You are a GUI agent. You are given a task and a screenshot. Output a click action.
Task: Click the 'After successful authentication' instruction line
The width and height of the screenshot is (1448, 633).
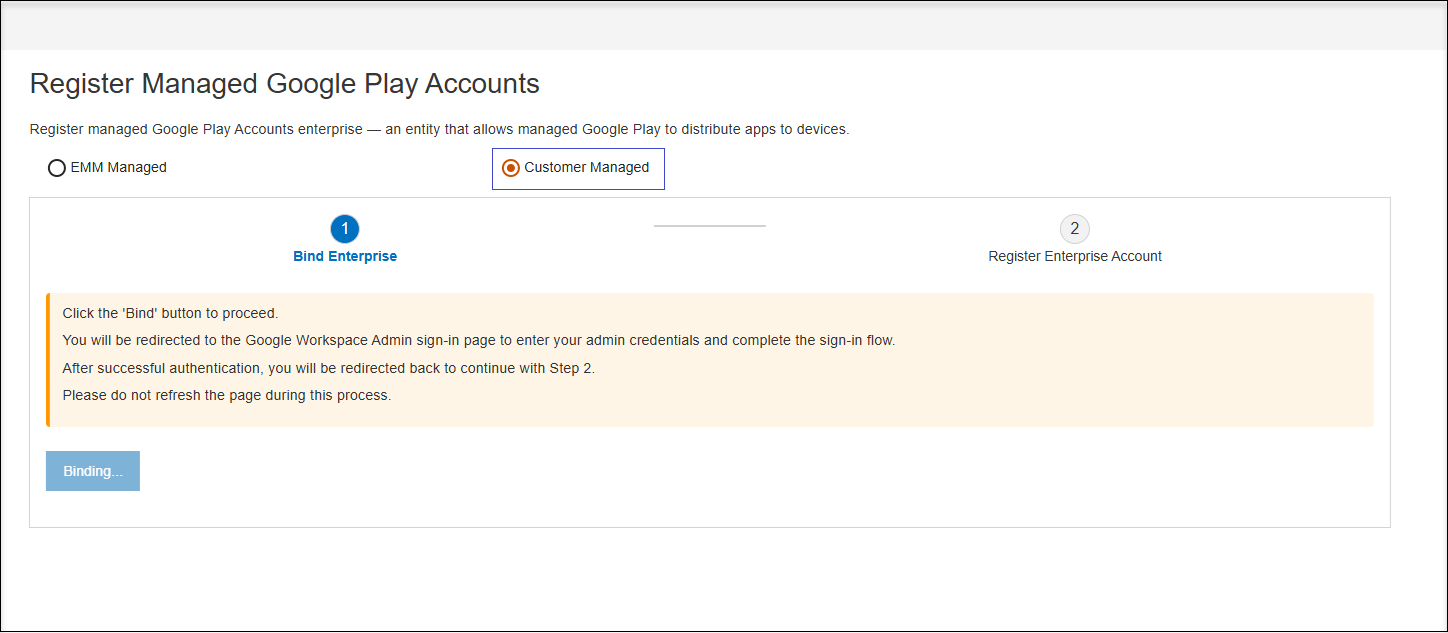328,368
